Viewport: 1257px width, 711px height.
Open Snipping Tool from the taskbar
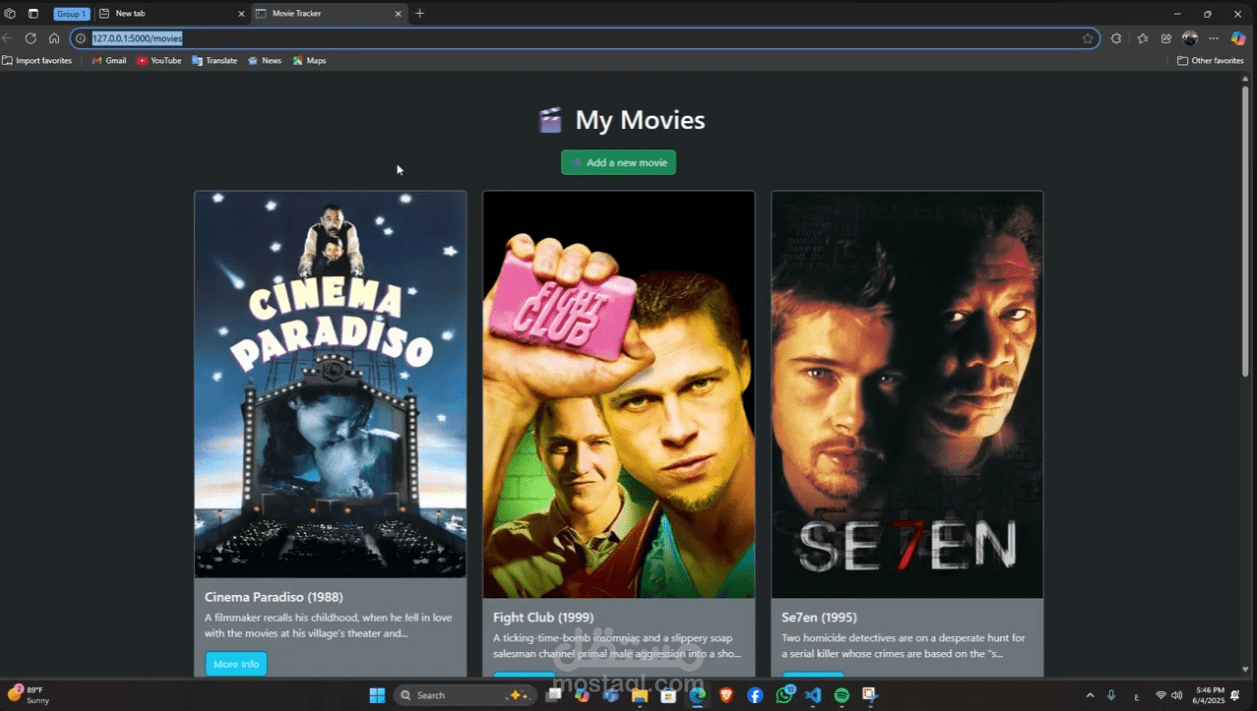pyautogui.click(x=870, y=695)
